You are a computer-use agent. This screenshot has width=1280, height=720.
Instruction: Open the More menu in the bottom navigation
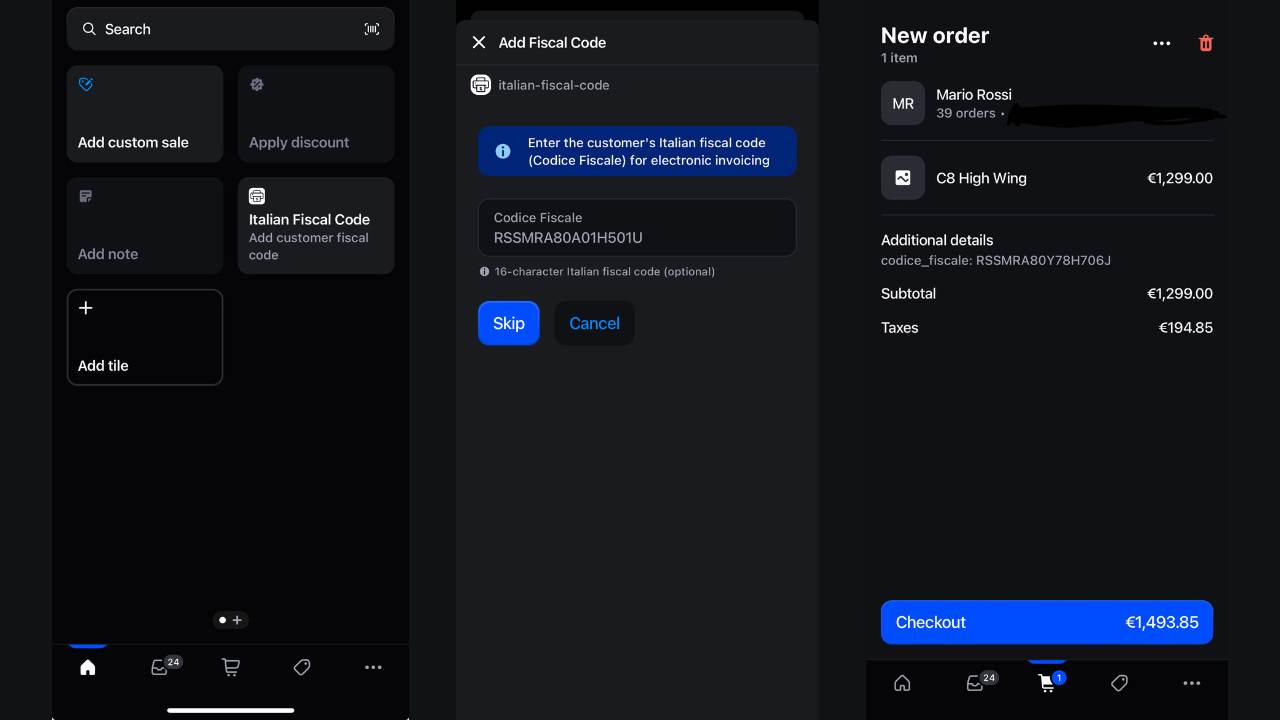click(x=373, y=667)
